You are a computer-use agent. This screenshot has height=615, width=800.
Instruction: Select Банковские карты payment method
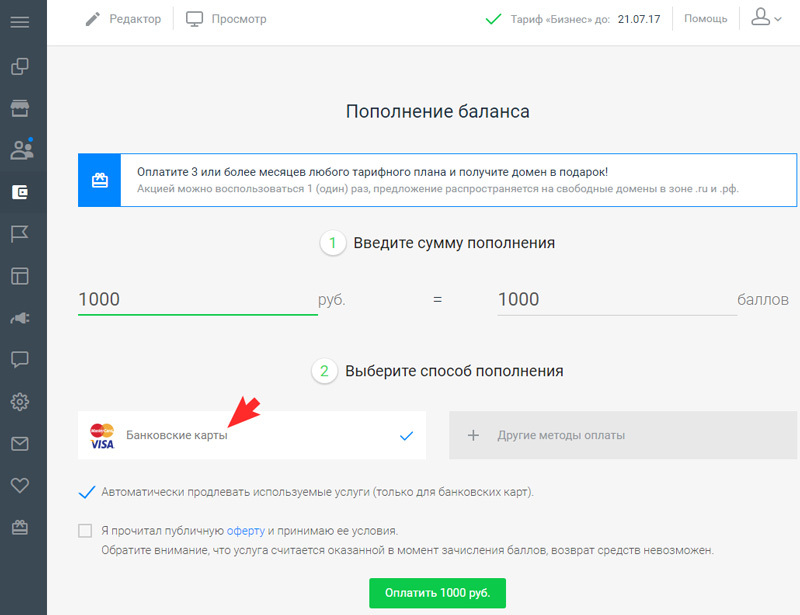pos(252,435)
